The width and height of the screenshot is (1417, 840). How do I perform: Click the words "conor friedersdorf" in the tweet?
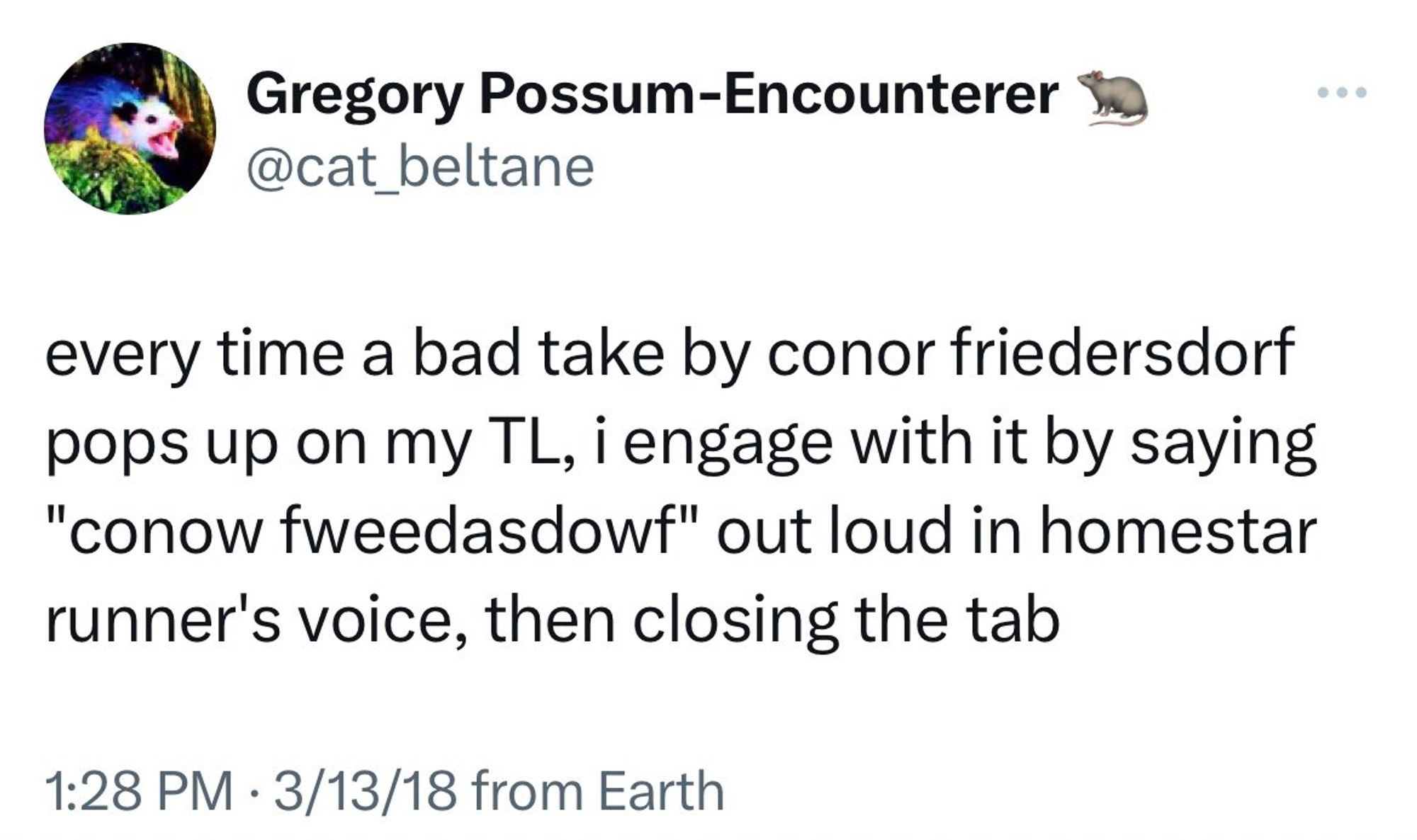pyautogui.click(x=1031, y=353)
